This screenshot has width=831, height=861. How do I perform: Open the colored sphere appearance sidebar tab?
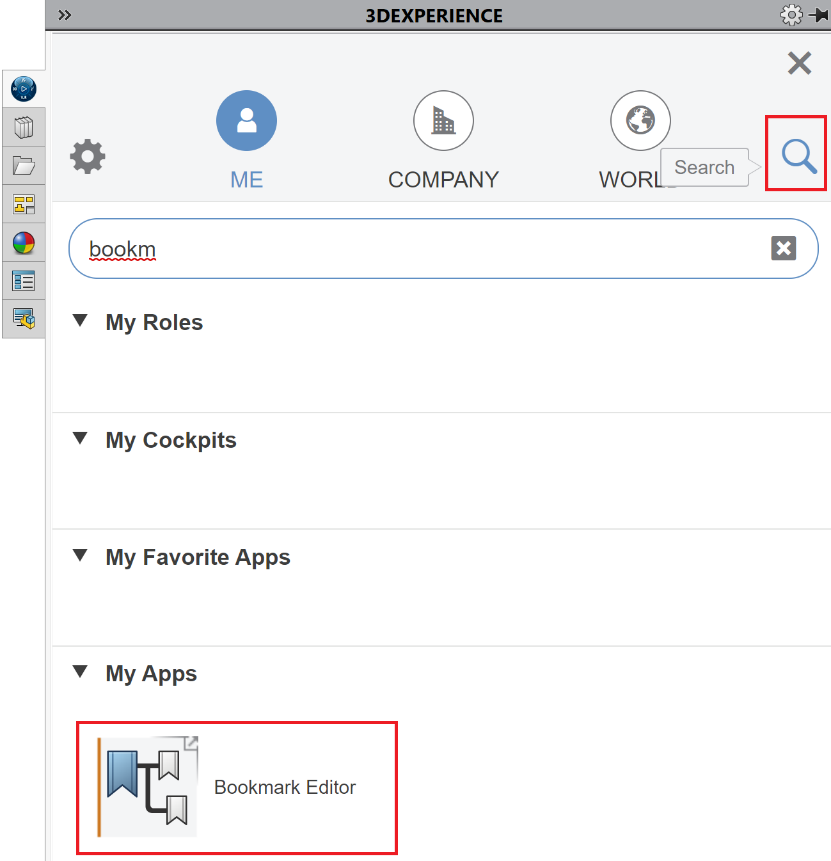pos(24,243)
